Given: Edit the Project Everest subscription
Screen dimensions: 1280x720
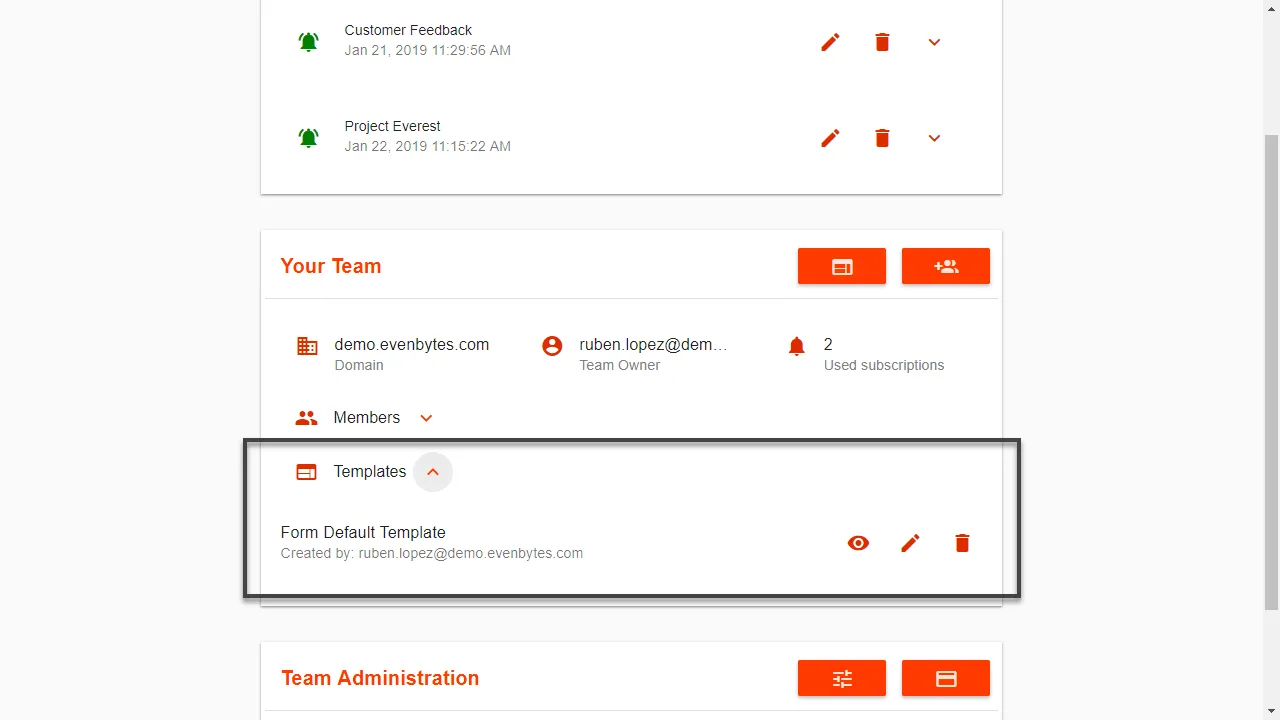Looking at the screenshot, I should (x=830, y=138).
